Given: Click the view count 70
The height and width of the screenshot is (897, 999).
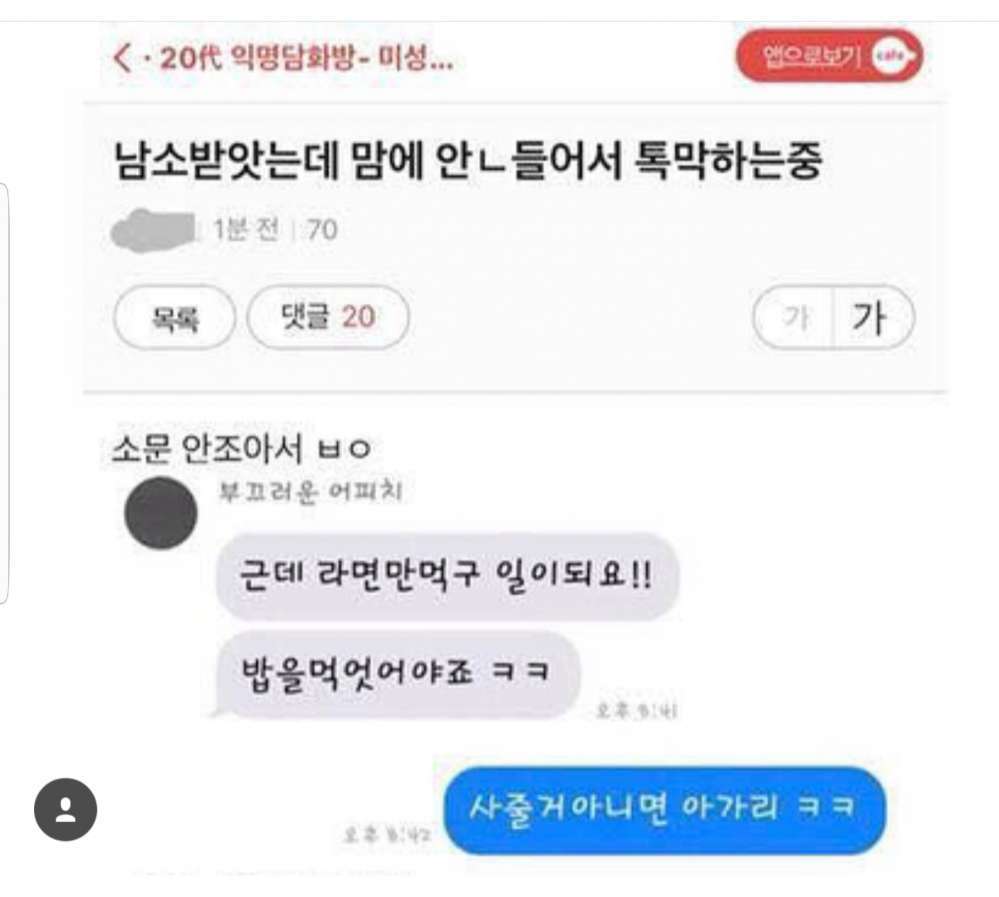Looking at the screenshot, I should [322, 230].
